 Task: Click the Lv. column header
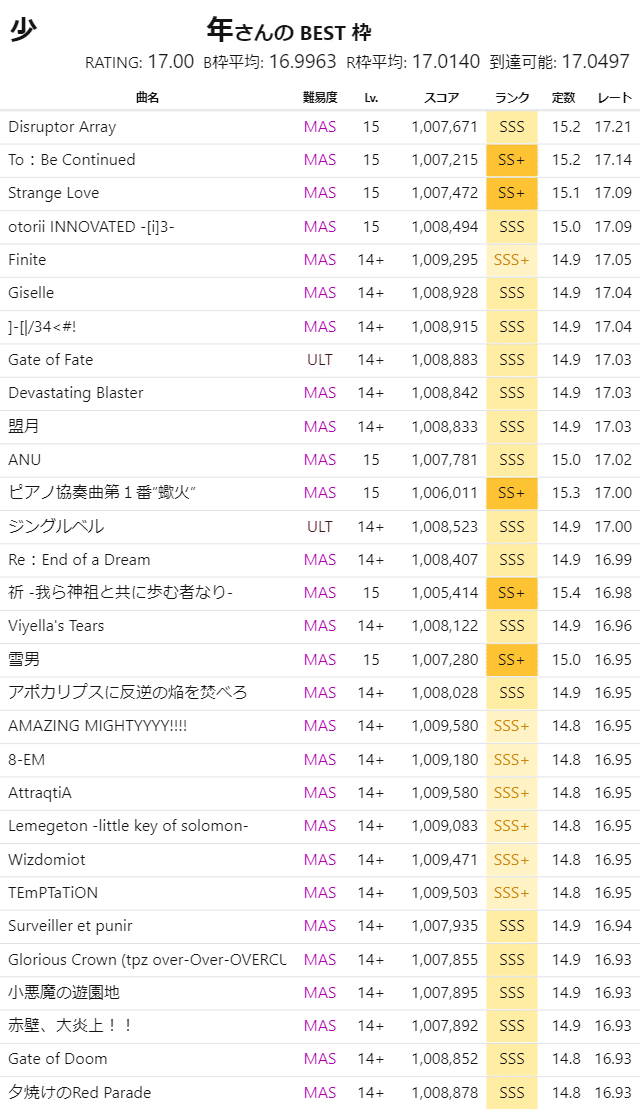pyautogui.click(x=372, y=97)
